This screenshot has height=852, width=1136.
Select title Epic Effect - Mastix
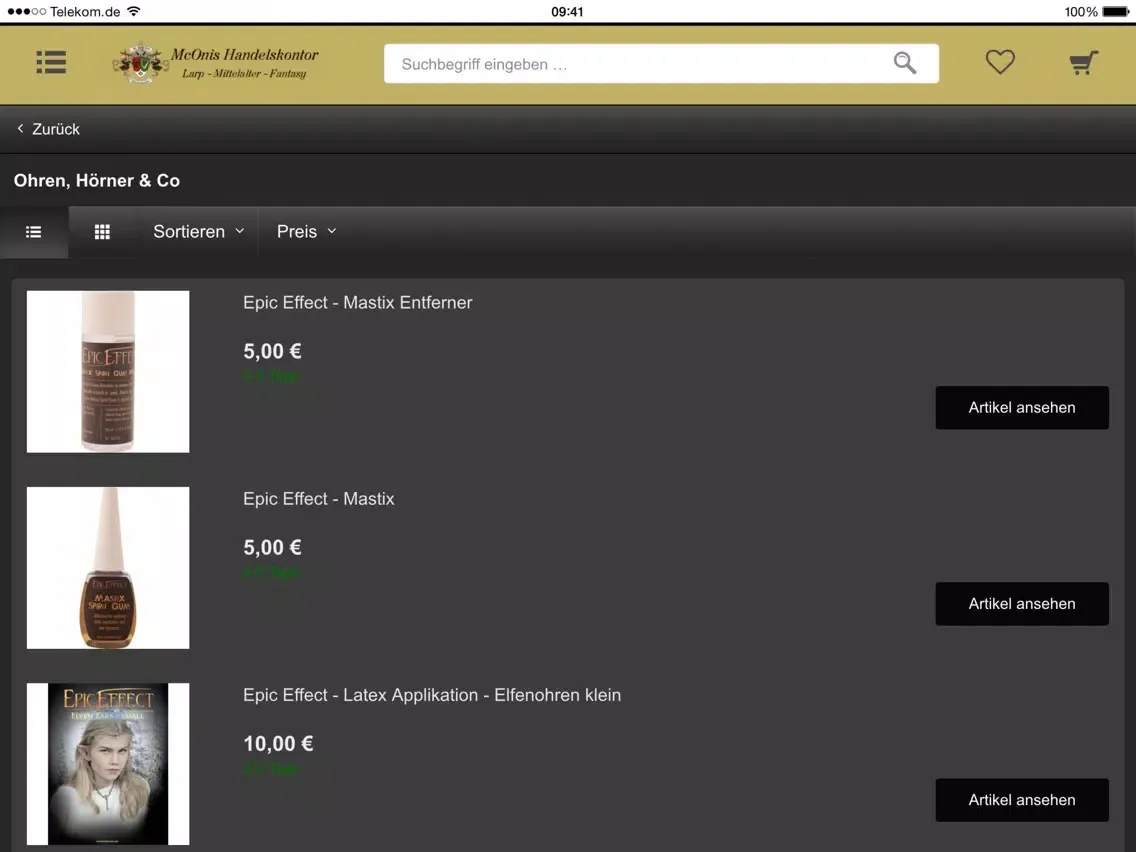point(319,499)
